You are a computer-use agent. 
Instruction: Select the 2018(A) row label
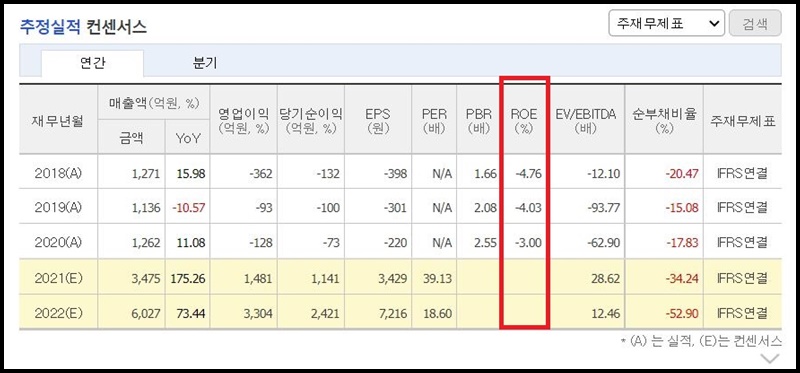(59, 173)
